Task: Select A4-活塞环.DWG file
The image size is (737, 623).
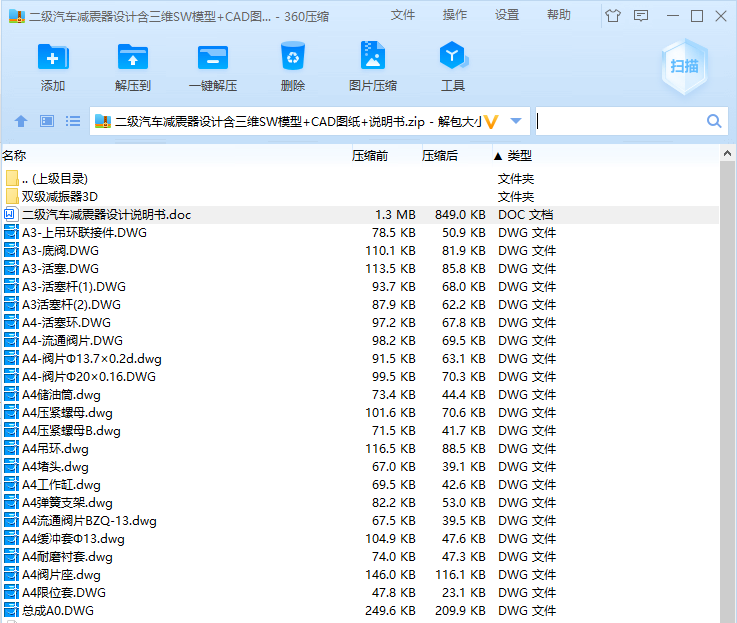Action: (361, 323)
